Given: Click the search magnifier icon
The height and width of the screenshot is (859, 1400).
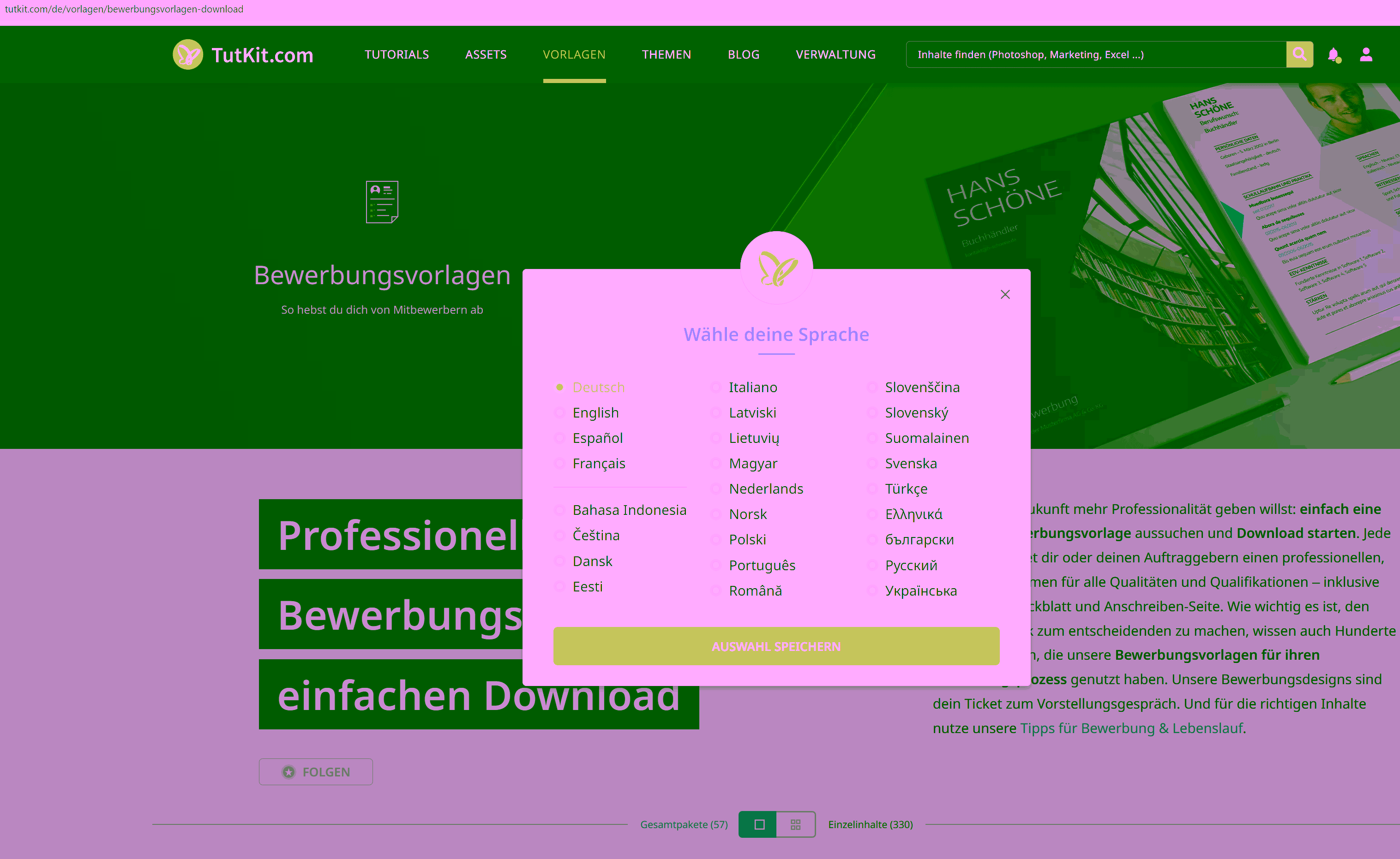Looking at the screenshot, I should pyautogui.click(x=1299, y=54).
